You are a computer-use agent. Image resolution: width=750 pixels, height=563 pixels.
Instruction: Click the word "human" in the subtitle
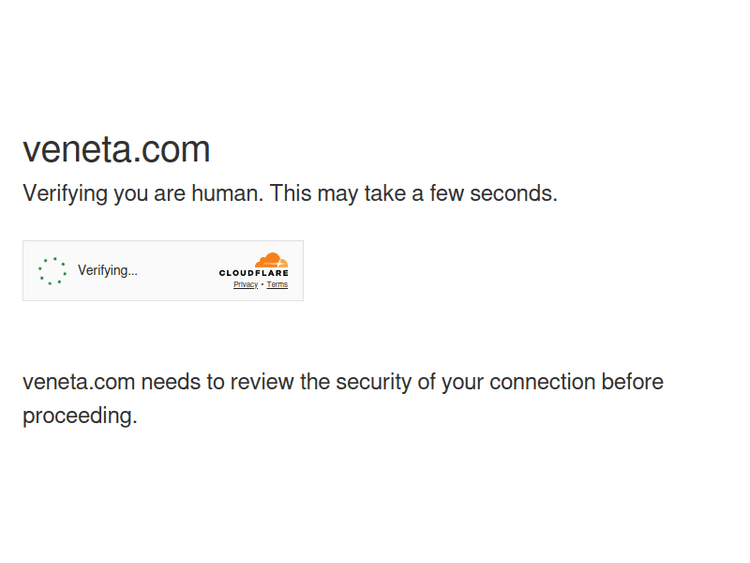[225, 194]
